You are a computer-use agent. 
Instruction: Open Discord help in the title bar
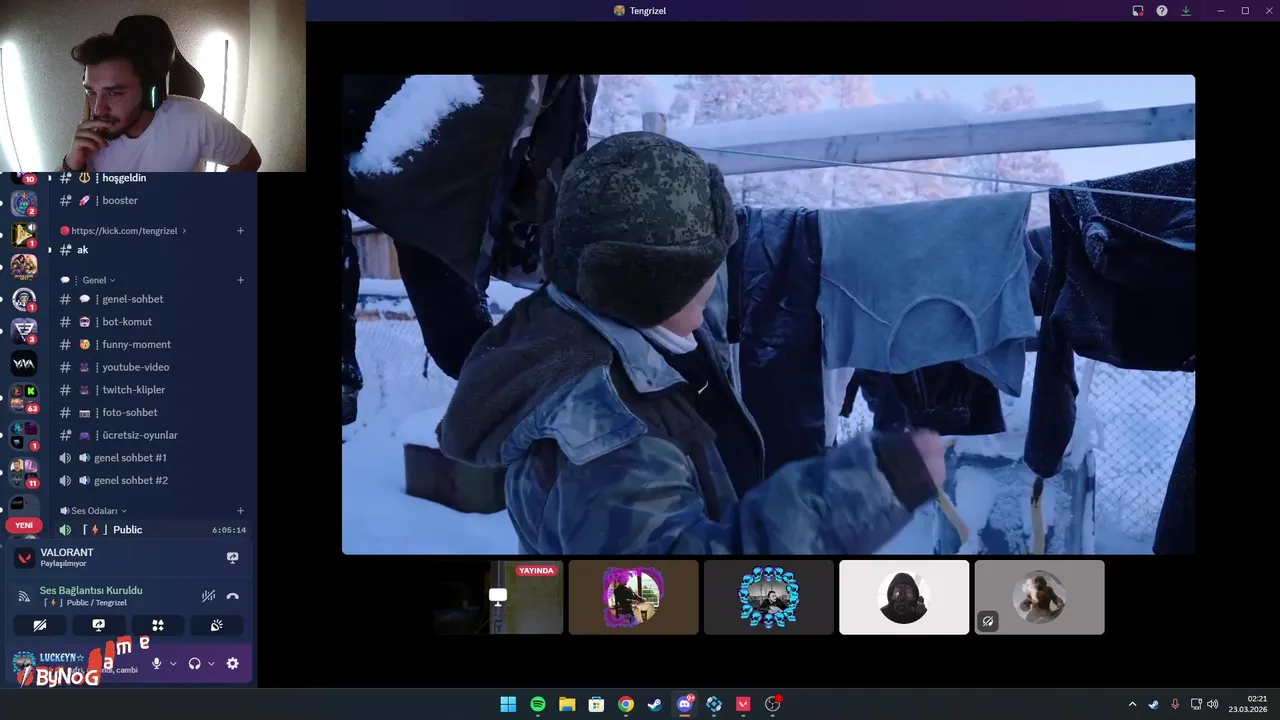tap(1162, 11)
